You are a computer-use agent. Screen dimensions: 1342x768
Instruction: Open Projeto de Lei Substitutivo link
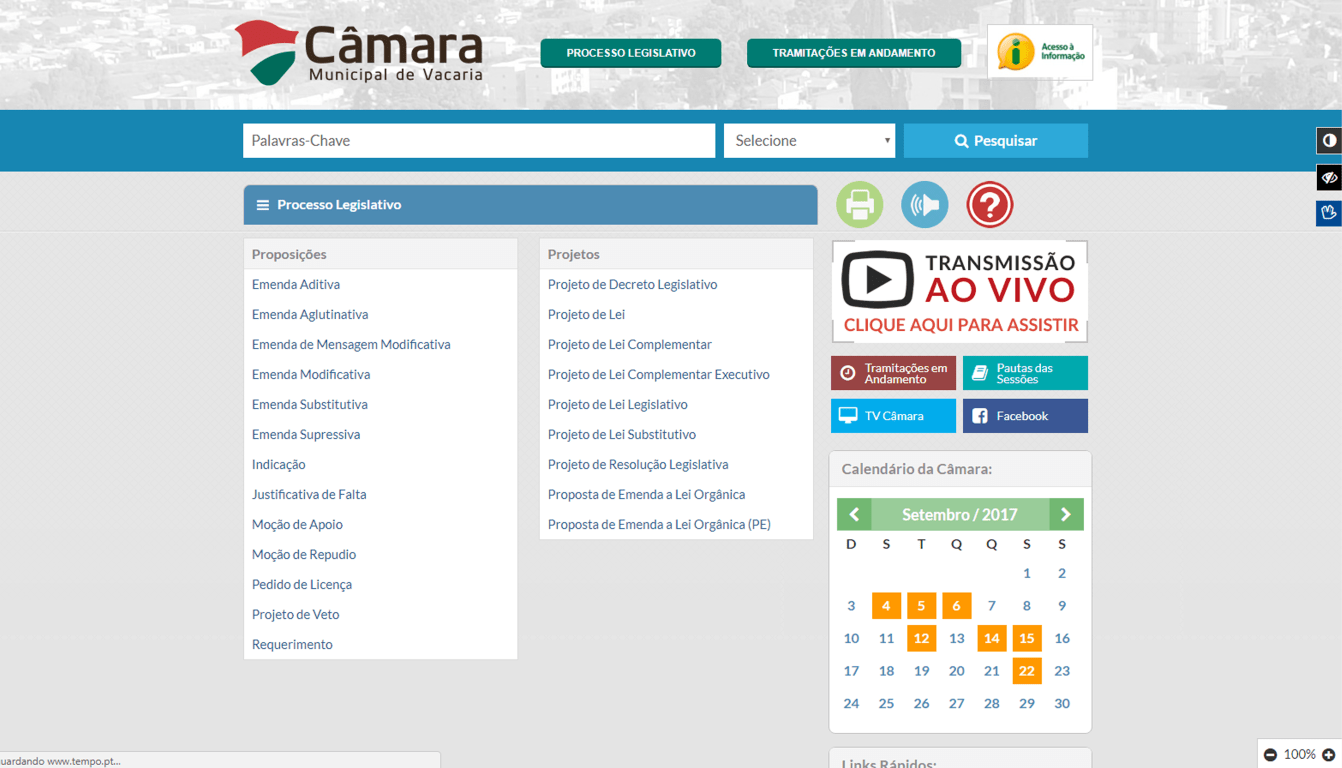[622, 434]
